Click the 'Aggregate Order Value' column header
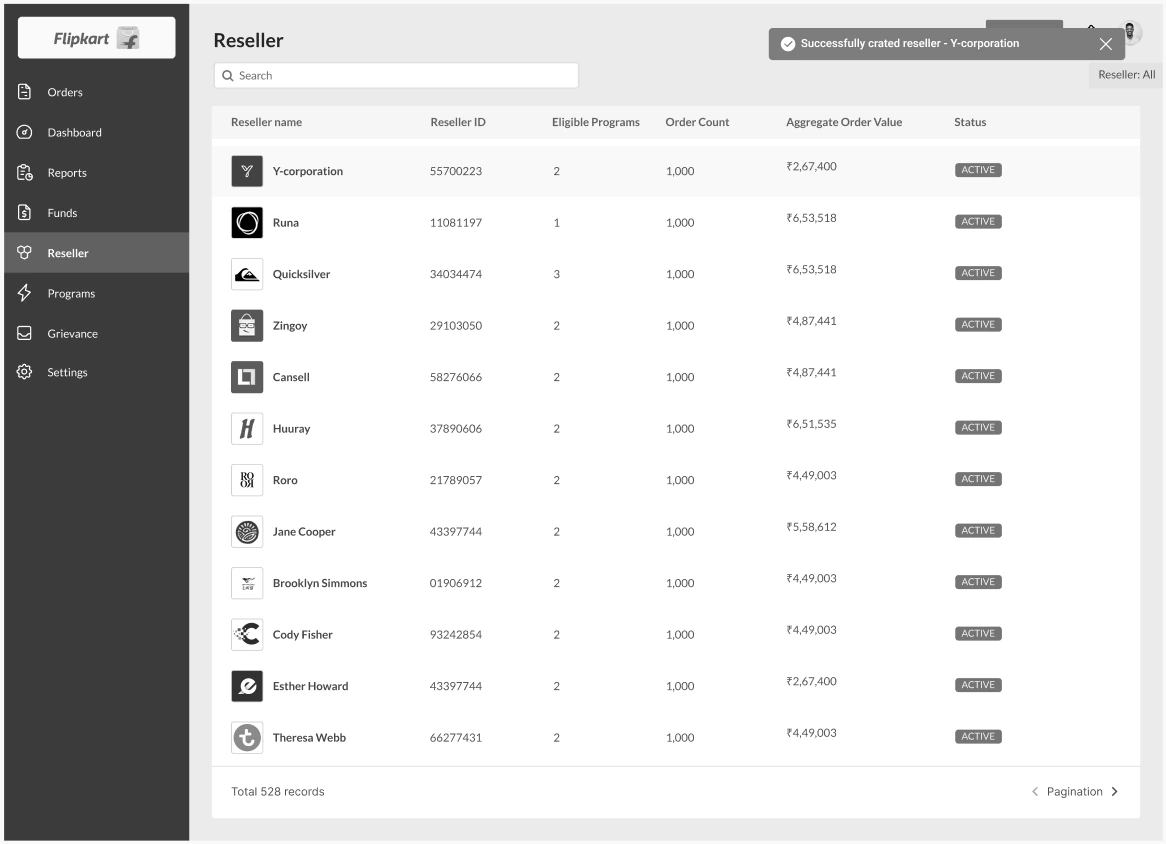 [844, 122]
